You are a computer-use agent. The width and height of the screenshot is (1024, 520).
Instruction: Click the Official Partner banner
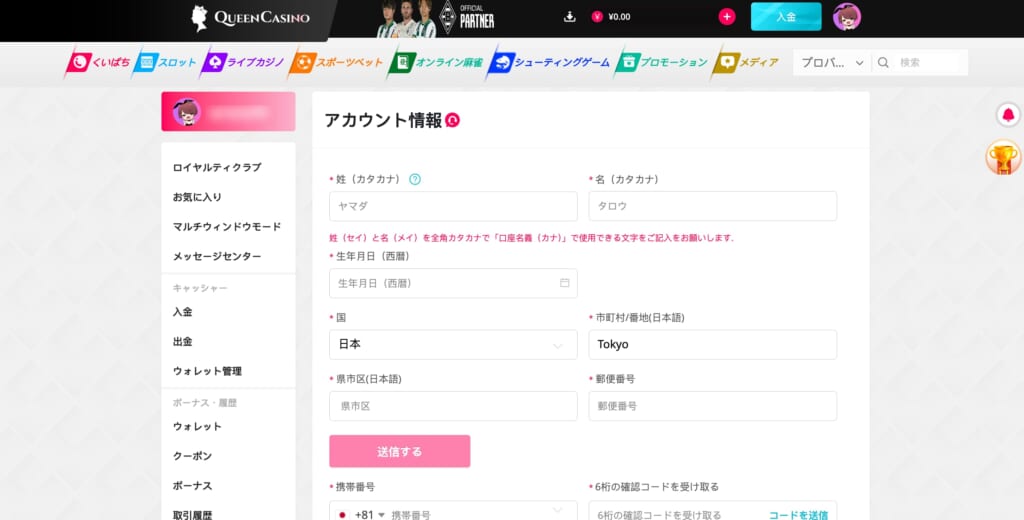(436, 18)
